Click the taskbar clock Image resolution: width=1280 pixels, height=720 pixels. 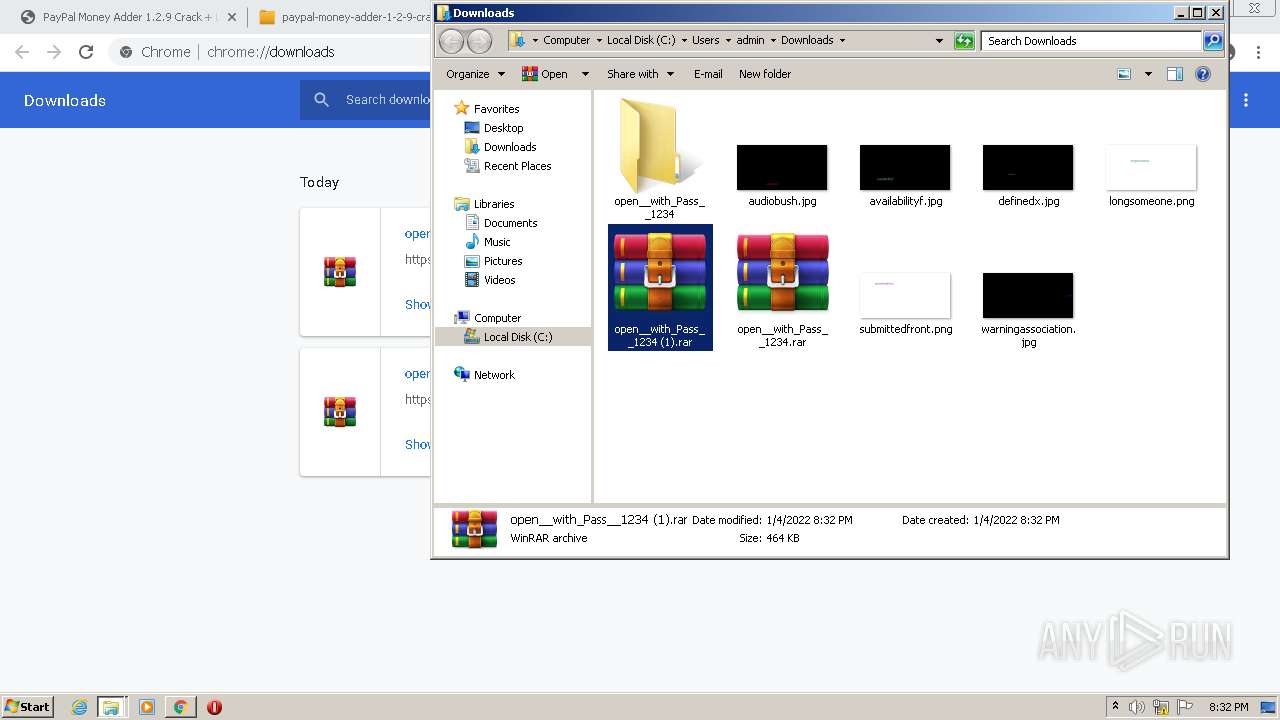(x=1228, y=707)
